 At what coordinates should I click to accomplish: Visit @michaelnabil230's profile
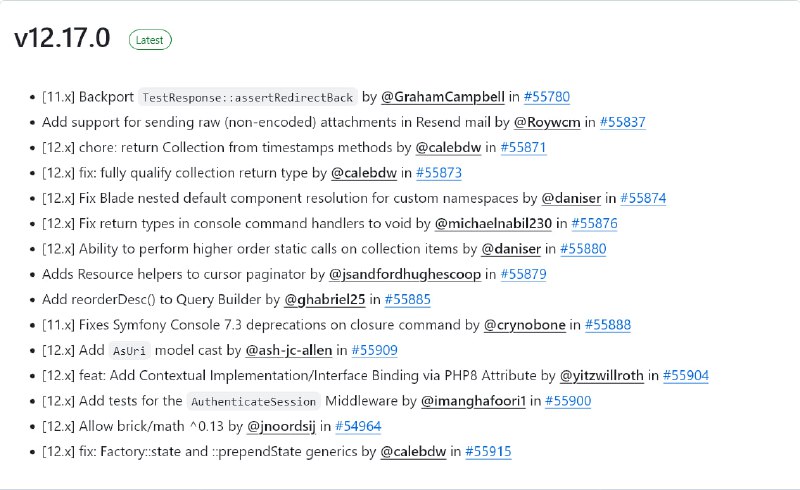tap(493, 224)
